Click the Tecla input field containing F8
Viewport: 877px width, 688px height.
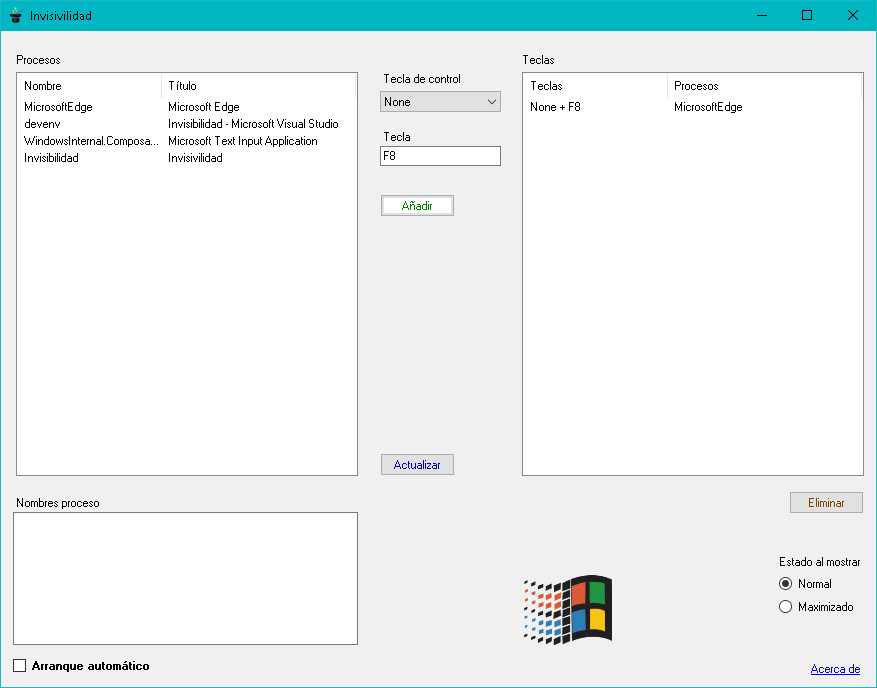pos(440,156)
